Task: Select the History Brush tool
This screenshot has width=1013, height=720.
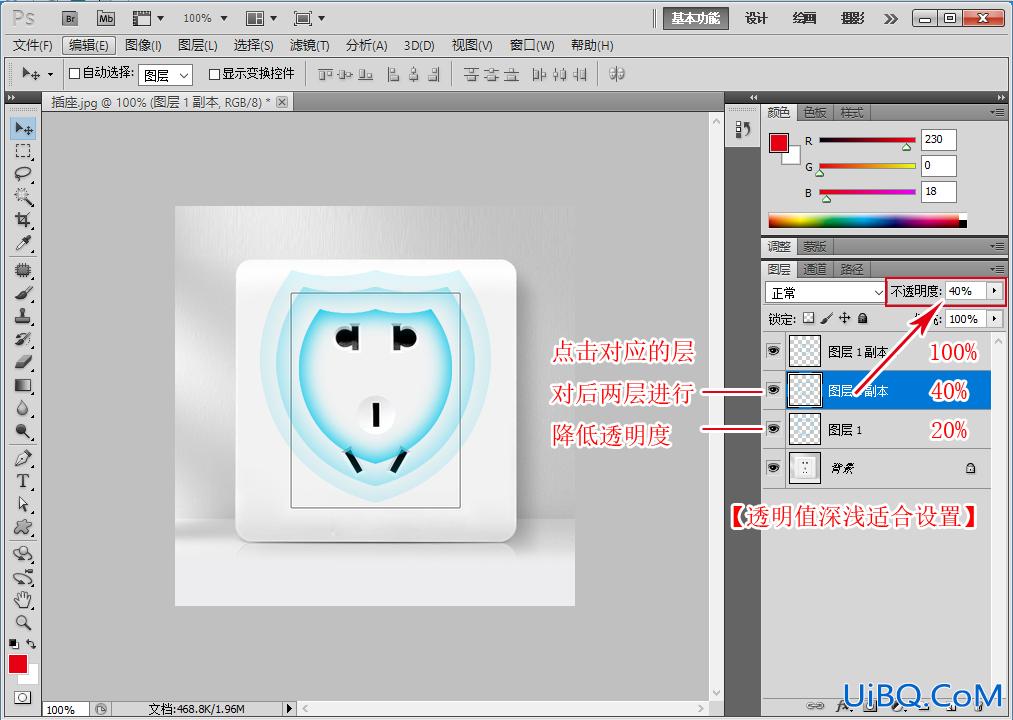Action: coord(23,339)
